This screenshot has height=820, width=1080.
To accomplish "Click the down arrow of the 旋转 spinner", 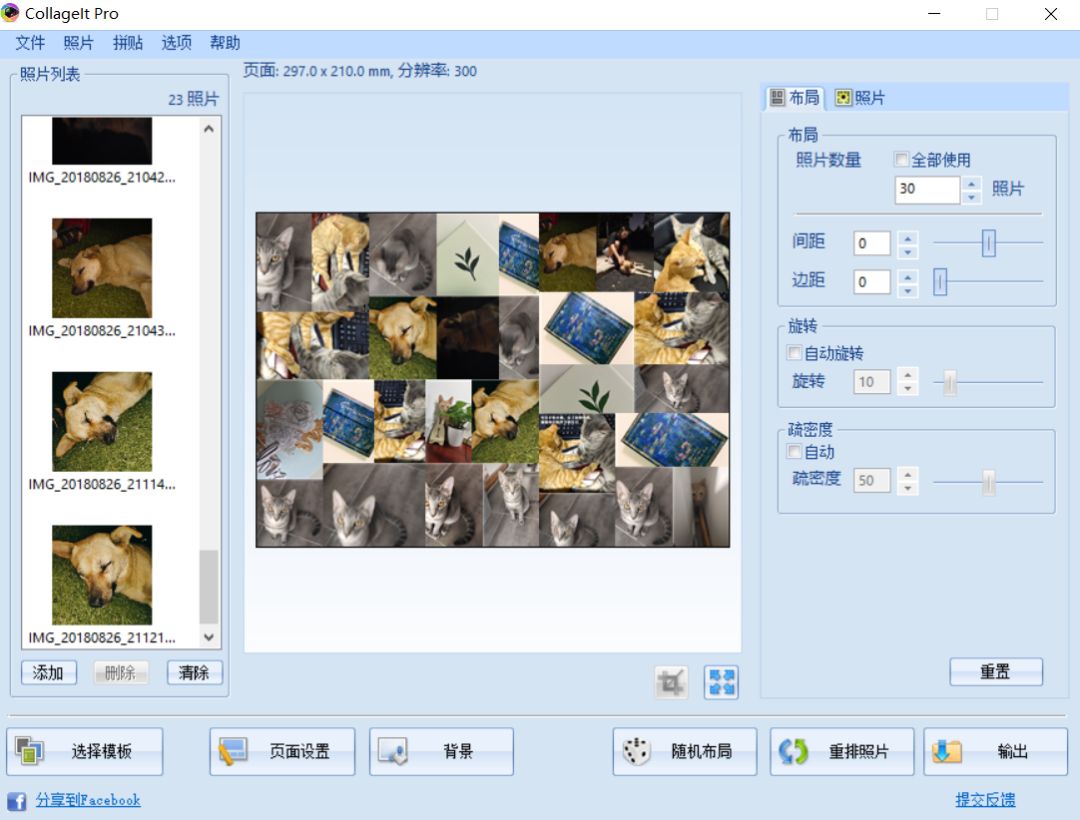I will pos(907,387).
